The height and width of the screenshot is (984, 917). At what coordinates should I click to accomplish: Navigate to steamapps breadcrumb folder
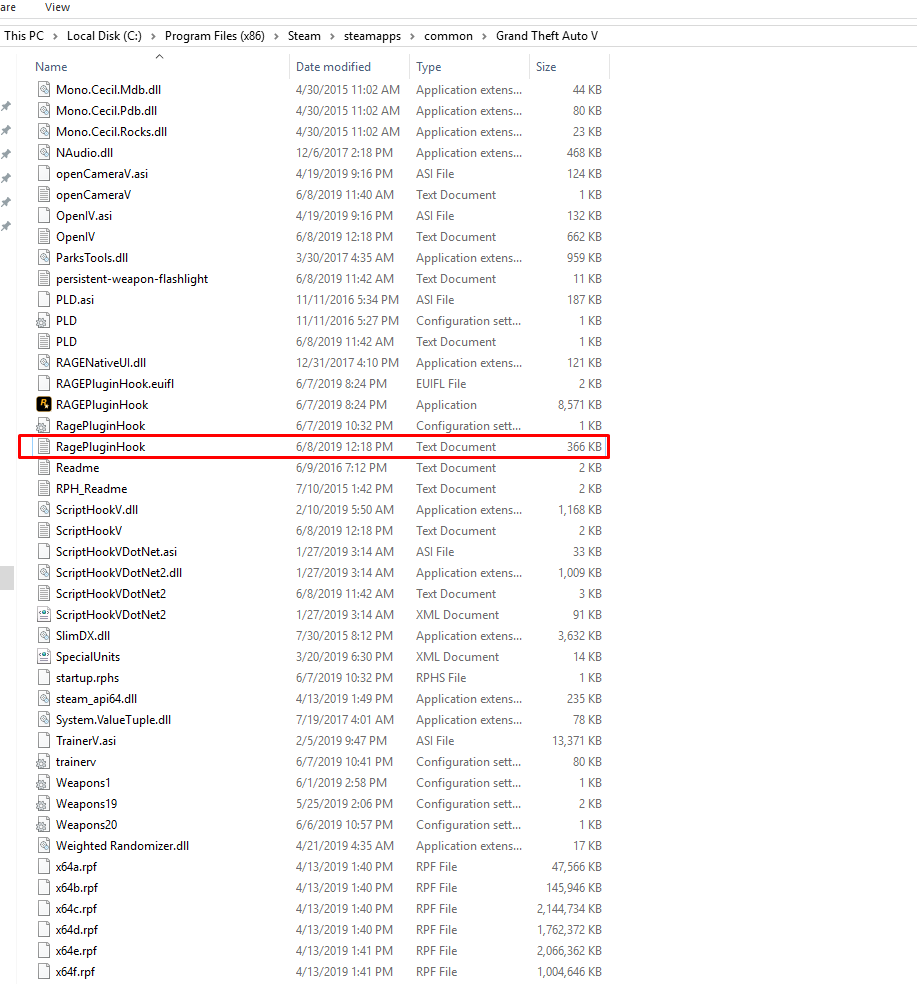point(372,36)
